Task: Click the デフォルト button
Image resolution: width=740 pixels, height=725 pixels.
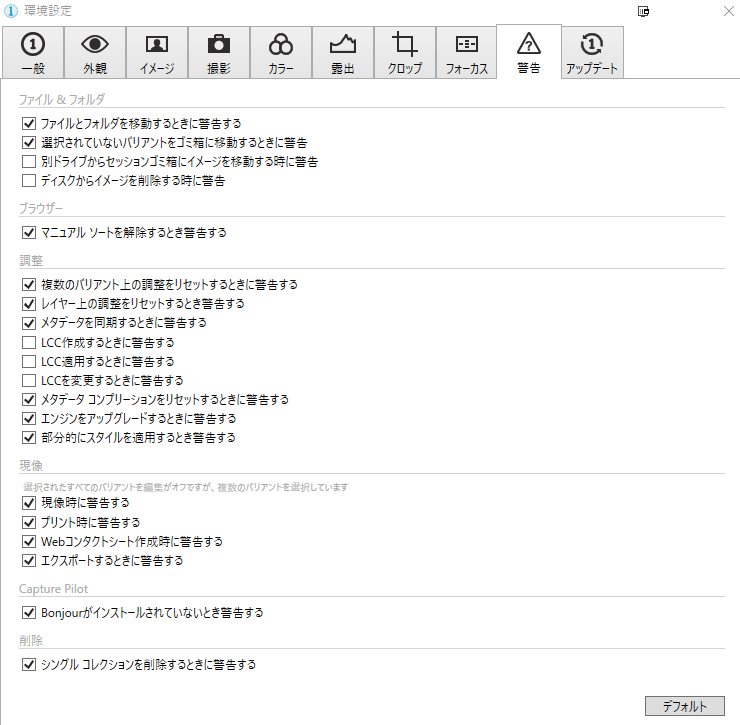Action: click(x=684, y=706)
